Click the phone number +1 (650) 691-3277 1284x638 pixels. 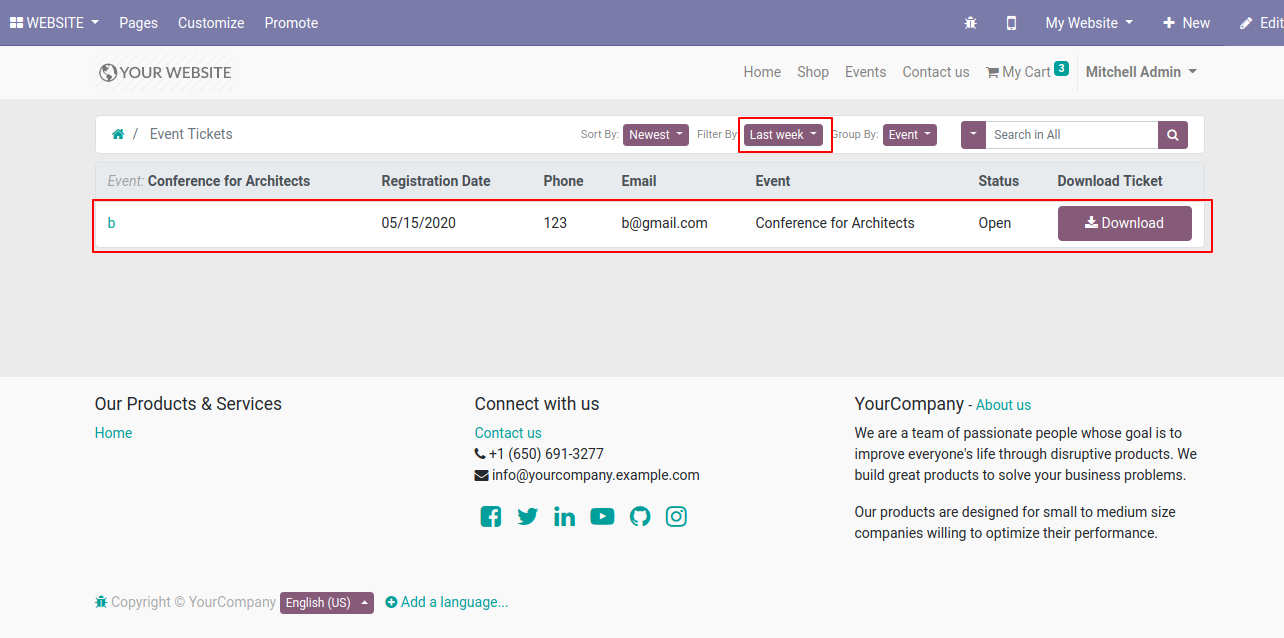point(546,454)
